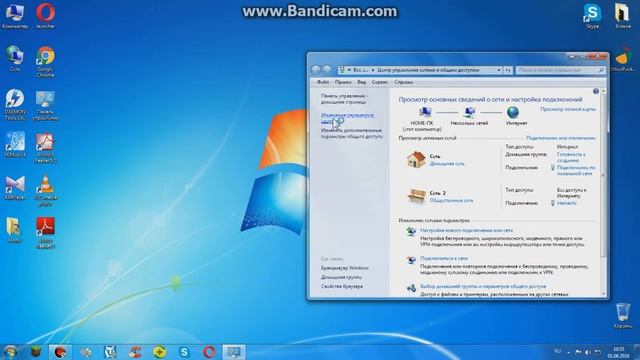Open Домашняя группа in See also
Image resolution: width=640 pixels, height=360 pixels.
pyautogui.click(x=341, y=277)
